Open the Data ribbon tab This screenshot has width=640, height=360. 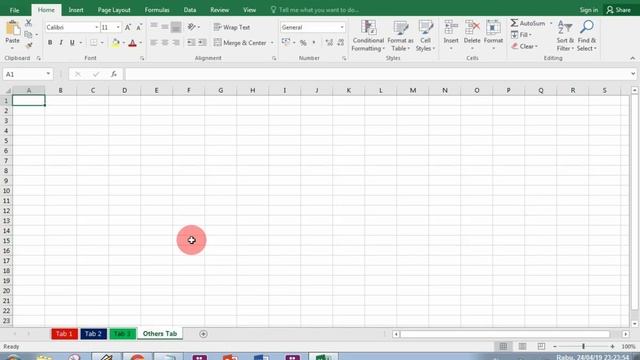190,10
